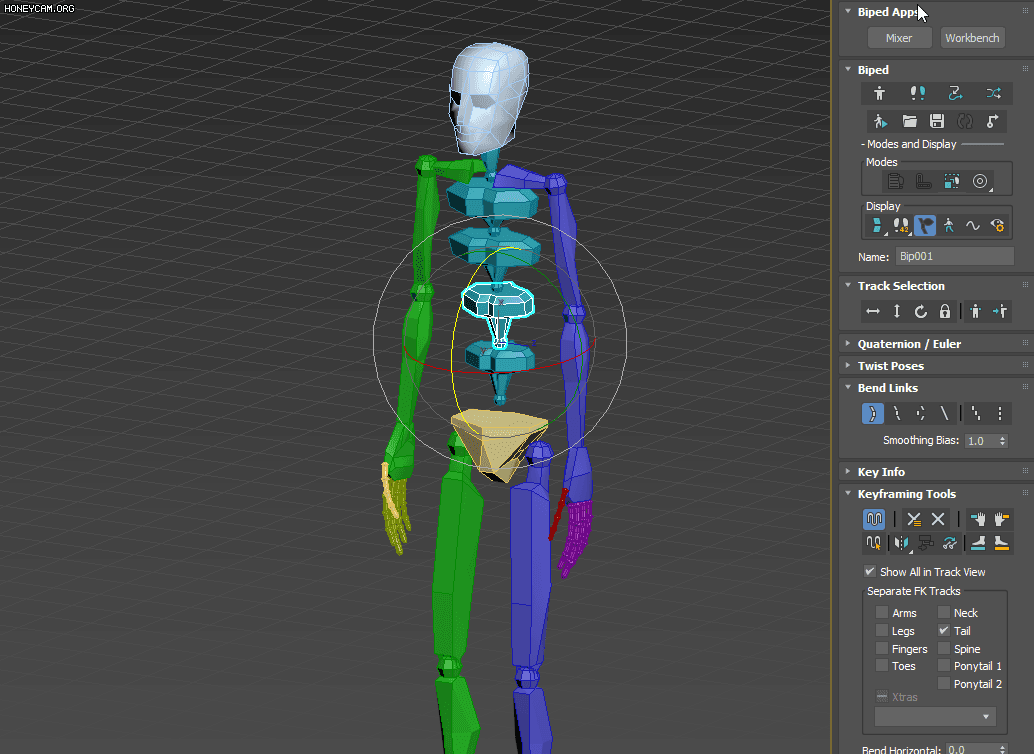
Task: Activate Mixer Mode crossed arrows icon
Action: click(x=993, y=93)
